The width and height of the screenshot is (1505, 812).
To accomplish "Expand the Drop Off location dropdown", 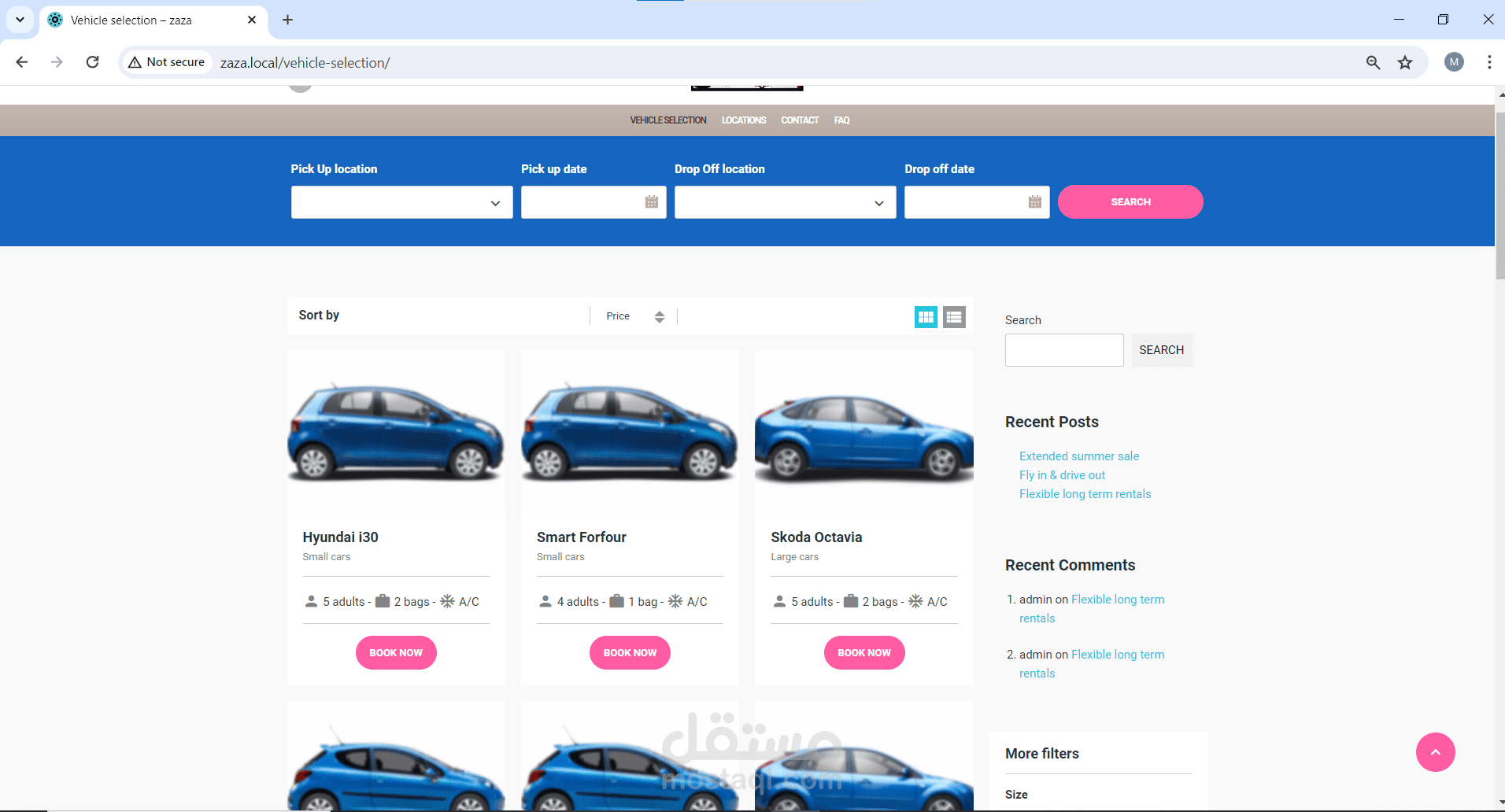I will [x=785, y=202].
